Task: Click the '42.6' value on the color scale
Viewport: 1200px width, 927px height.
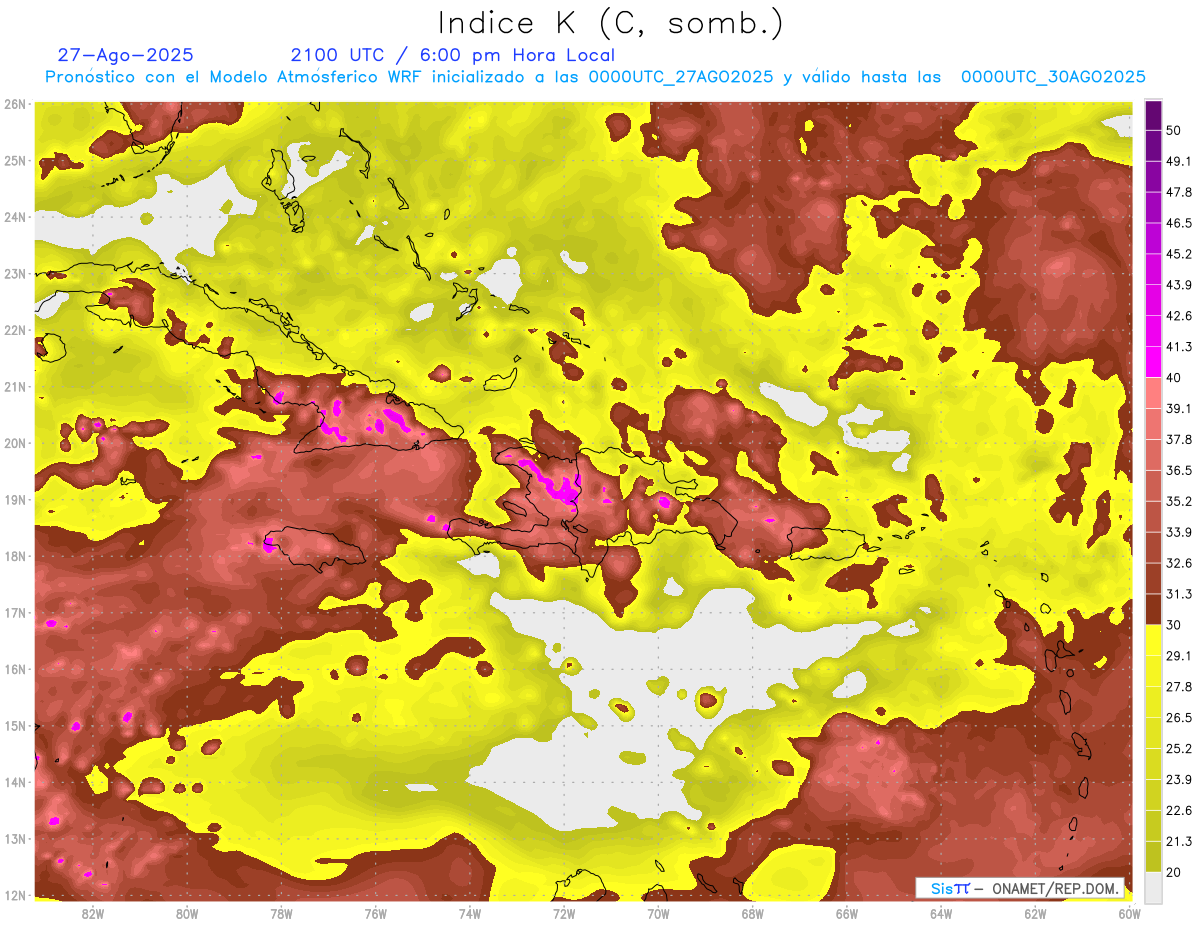Action: (1179, 316)
